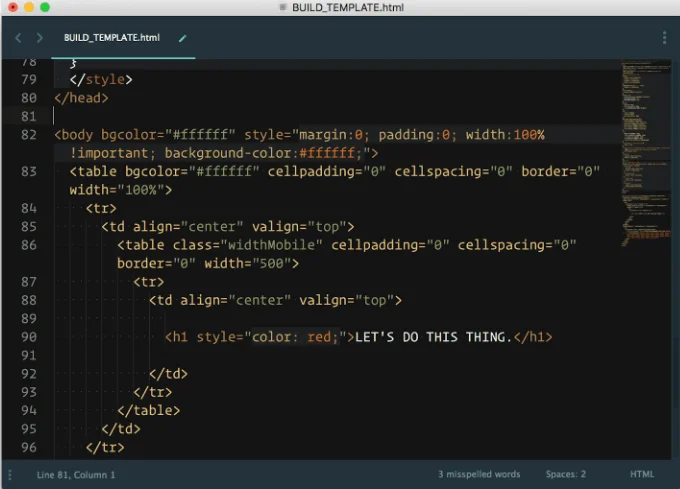Image resolution: width=680 pixels, height=489 pixels.
Task: Click the yellow minimize window button
Action: 29,7
